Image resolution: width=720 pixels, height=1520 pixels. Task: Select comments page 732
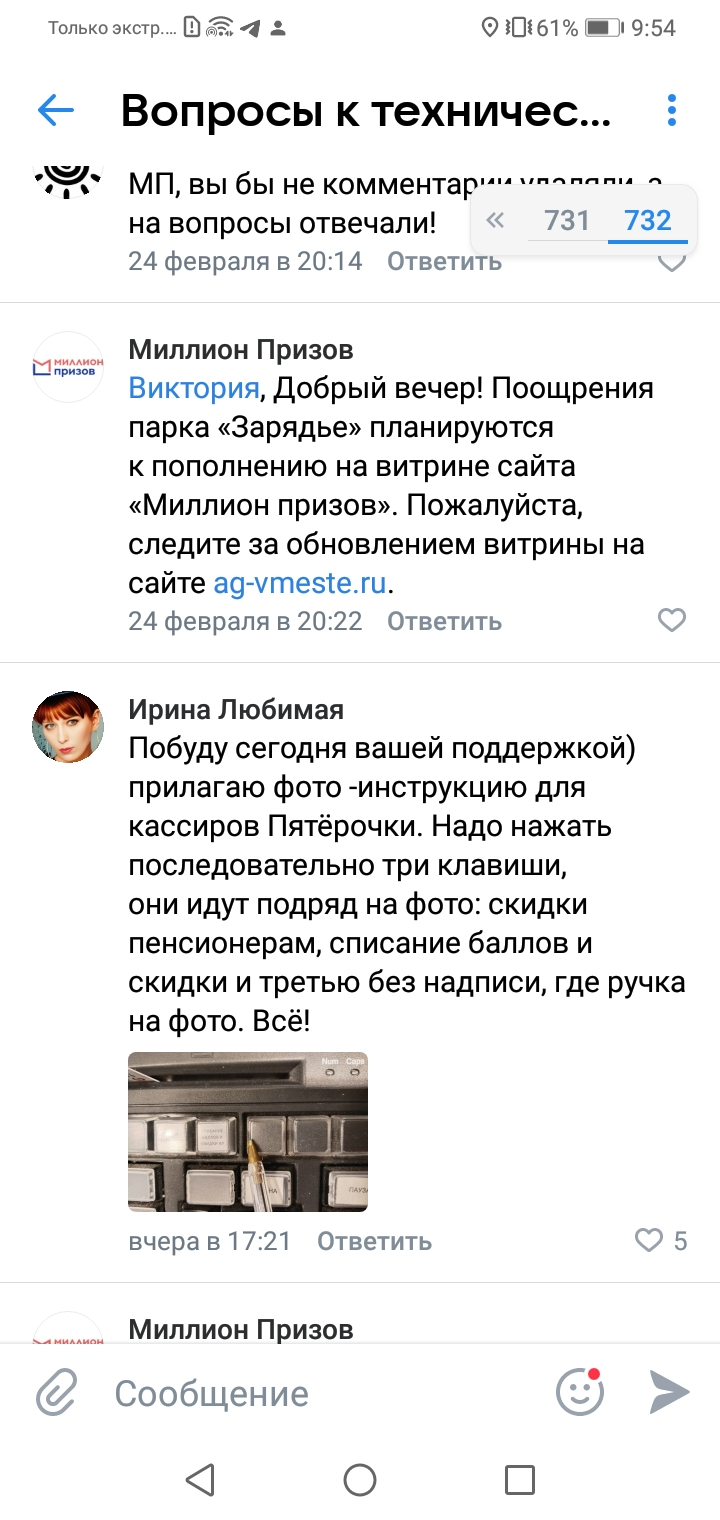click(648, 220)
